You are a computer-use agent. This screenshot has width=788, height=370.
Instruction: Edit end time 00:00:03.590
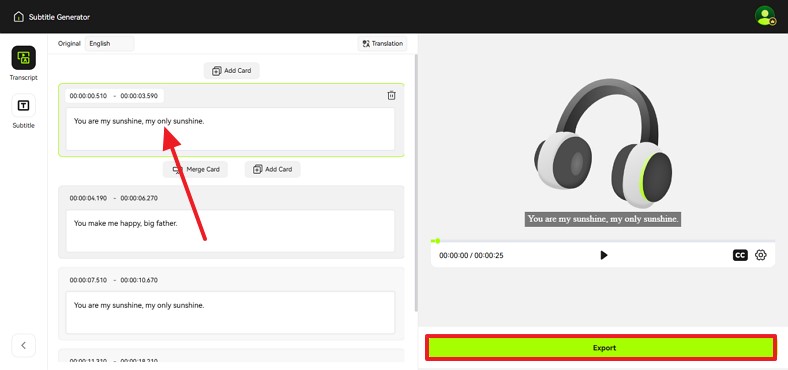click(139, 96)
